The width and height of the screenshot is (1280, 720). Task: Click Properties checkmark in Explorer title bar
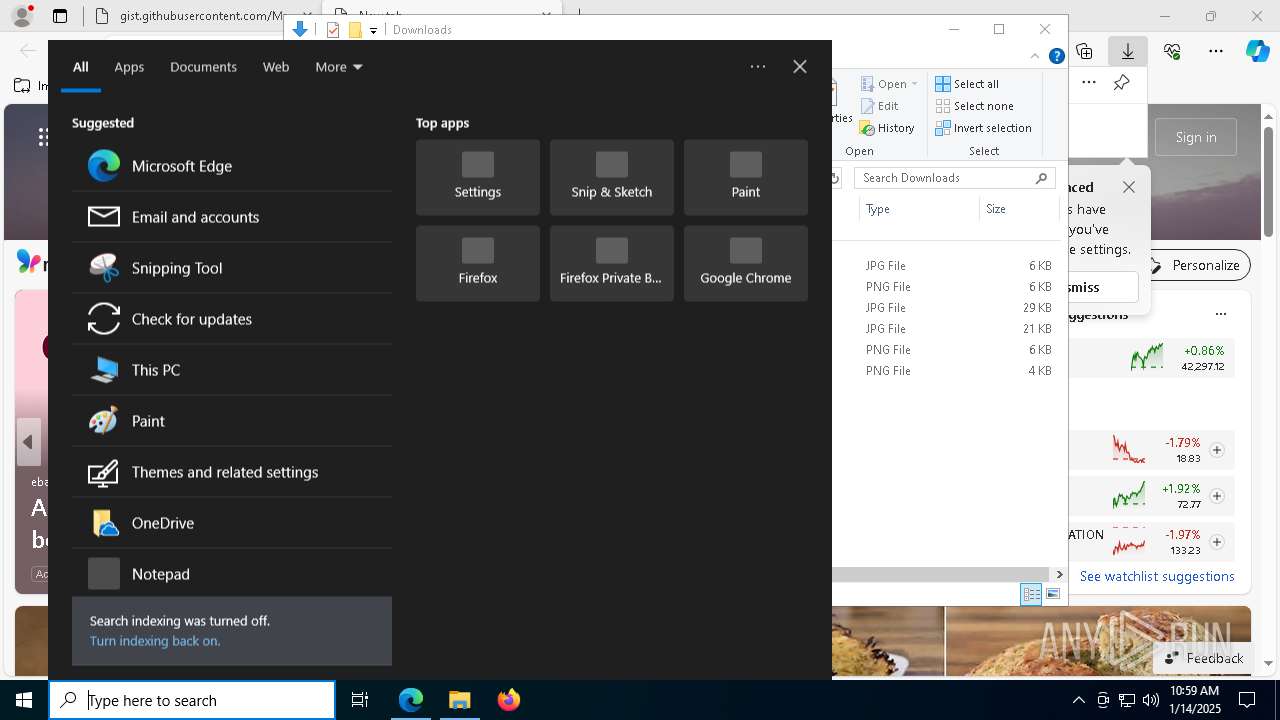tap(333, 30)
